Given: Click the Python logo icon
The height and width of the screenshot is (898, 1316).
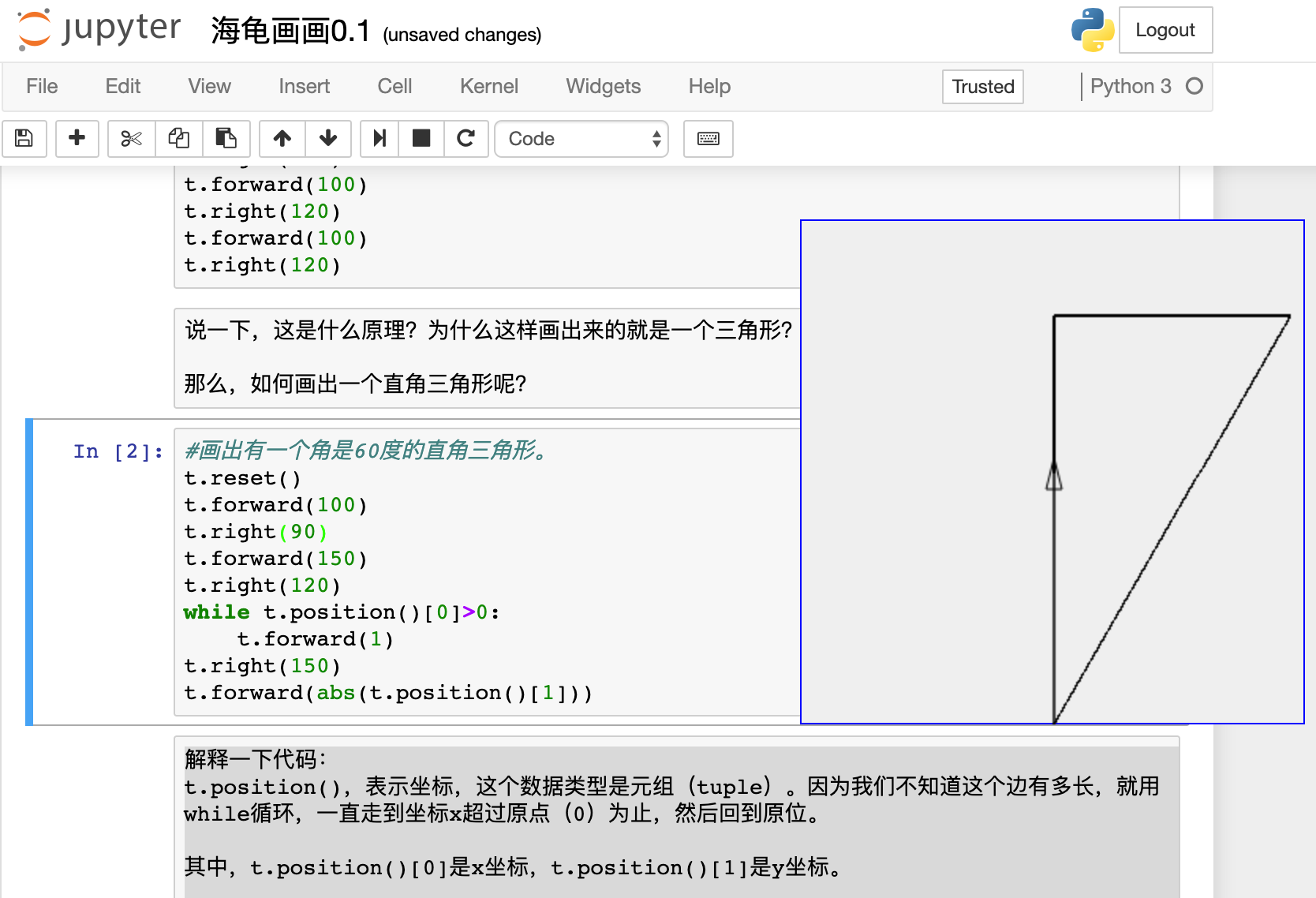Looking at the screenshot, I should click(1093, 30).
